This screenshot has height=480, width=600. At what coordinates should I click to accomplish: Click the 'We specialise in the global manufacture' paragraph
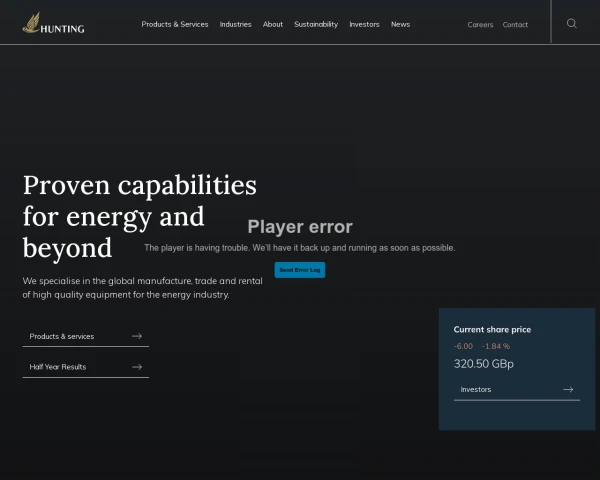pos(142,288)
